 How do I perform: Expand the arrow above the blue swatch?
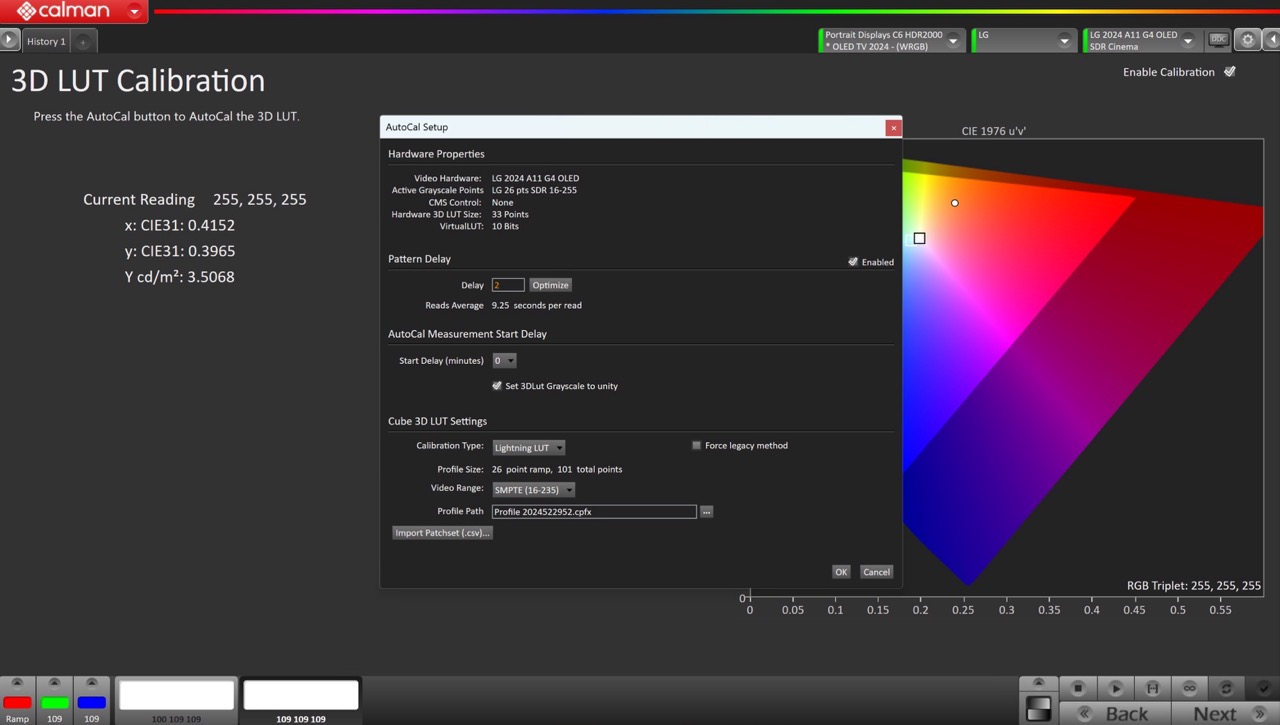(x=92, y=684)
